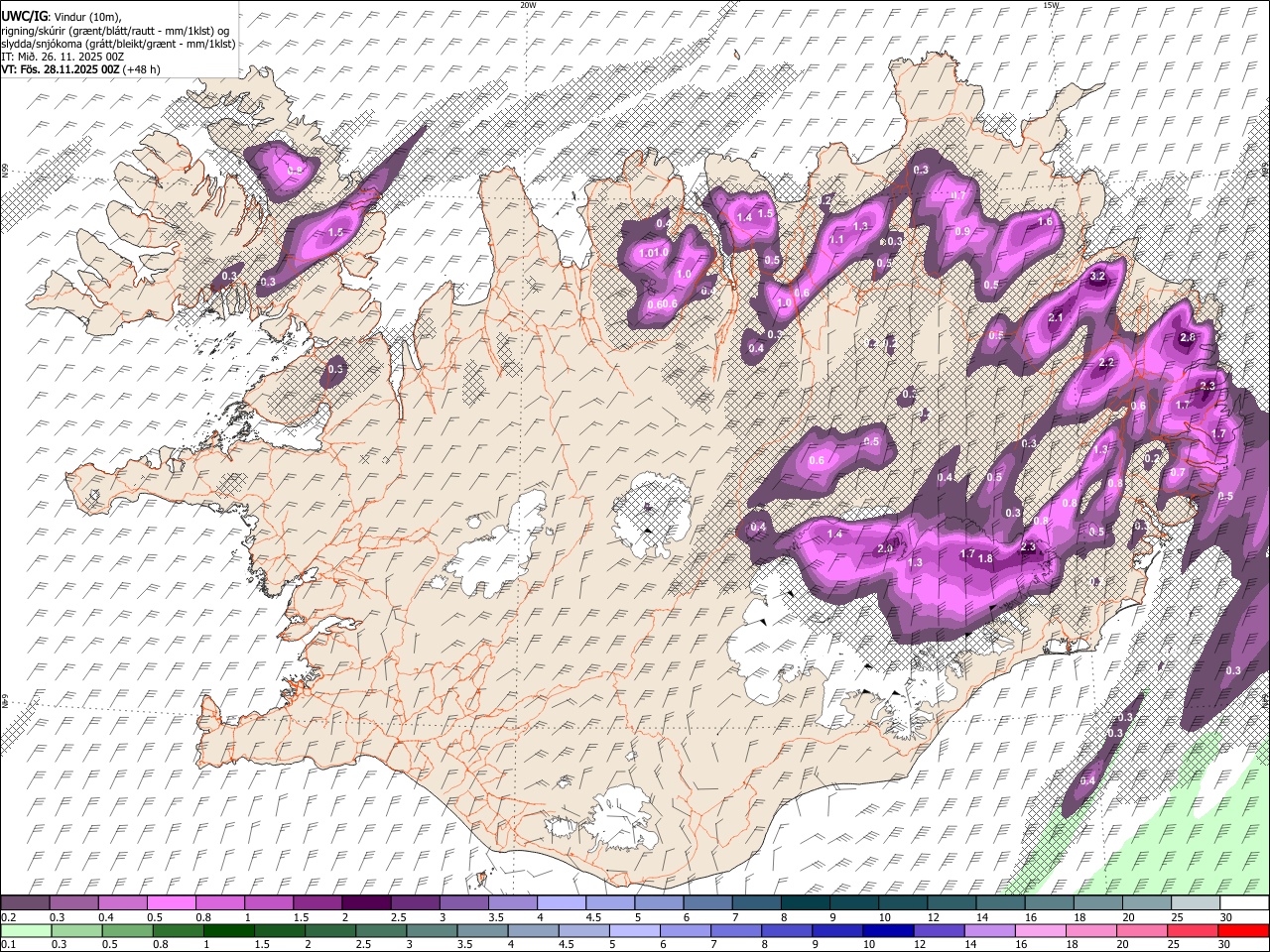The width and height of the screenshot is (1270, 952).
Task: Click the bright red rain swatch at 30
Action: [x=1243, y=930]
